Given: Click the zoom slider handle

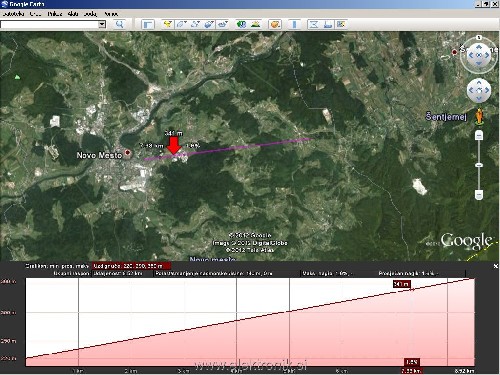Looking at the screenshot, I should (x=479, y=165).
